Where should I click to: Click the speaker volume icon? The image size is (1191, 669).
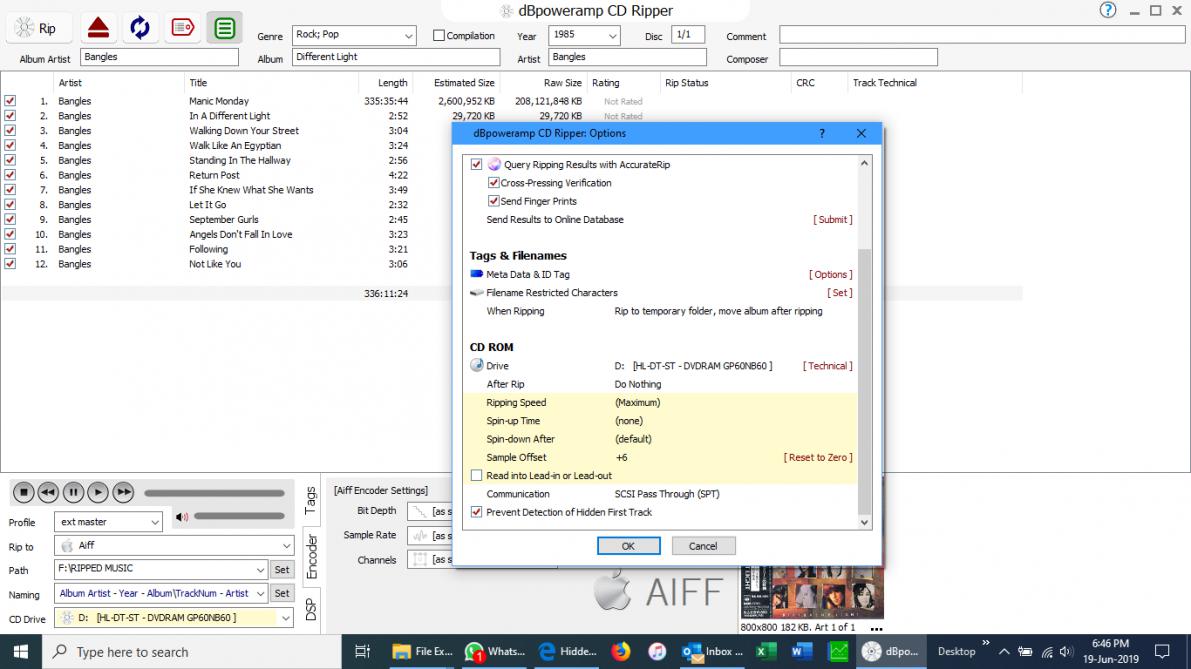pos(181,517)
